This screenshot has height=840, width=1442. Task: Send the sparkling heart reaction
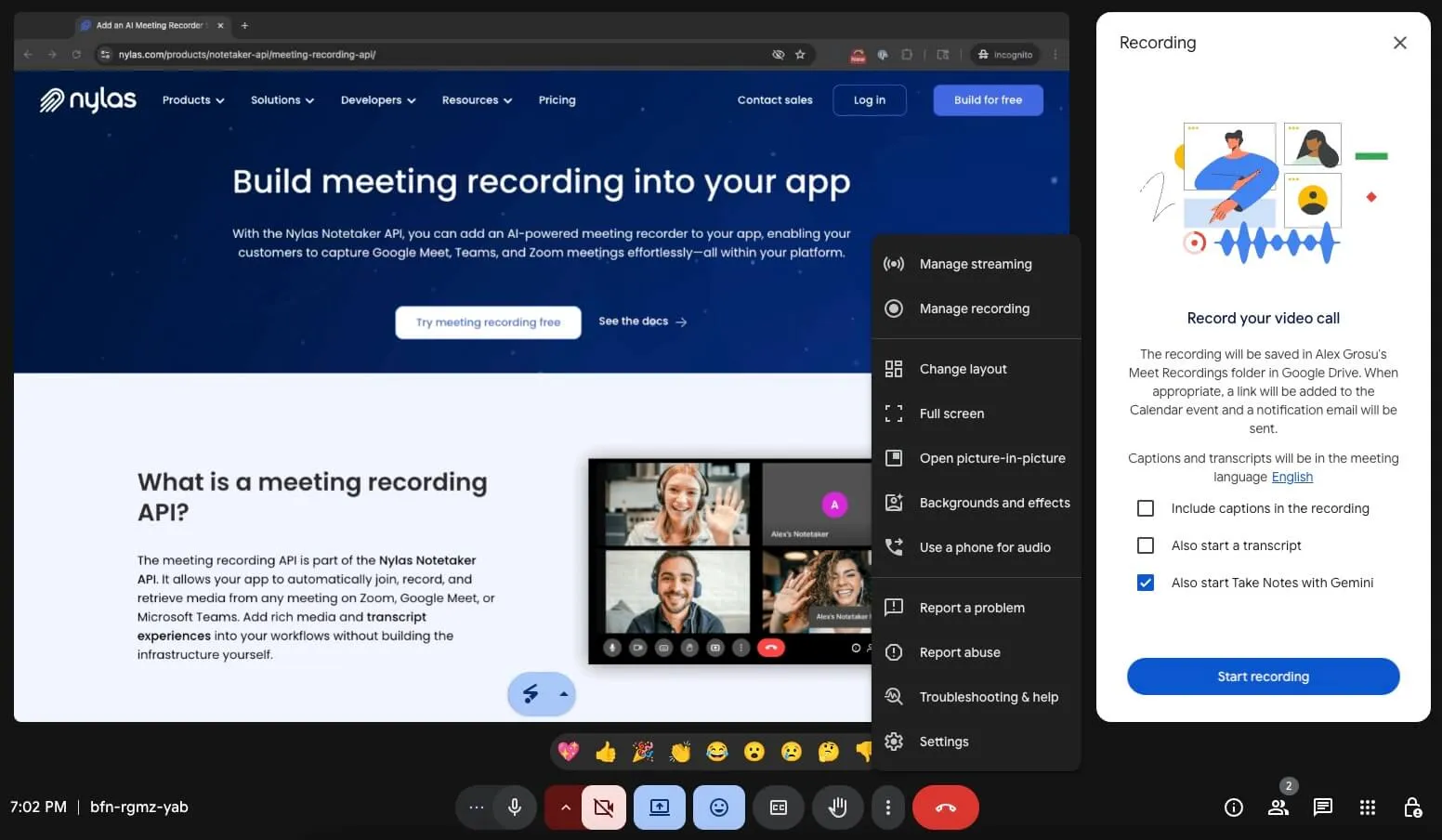click(x=569, y=751)
